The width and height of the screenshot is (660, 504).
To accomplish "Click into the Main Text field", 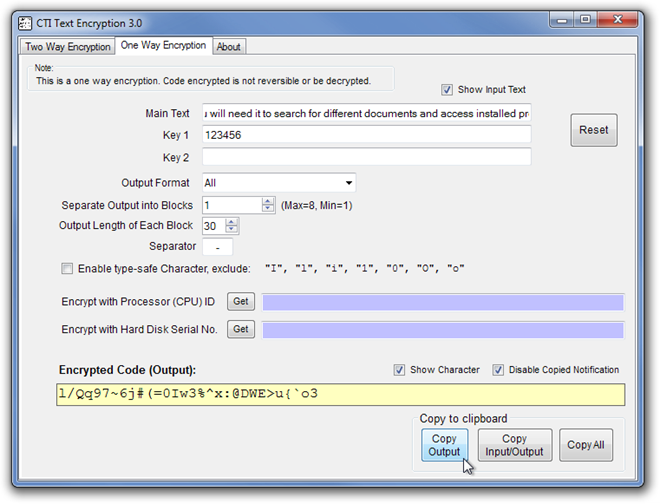I will pyautogui.click(x=367, y=113).
